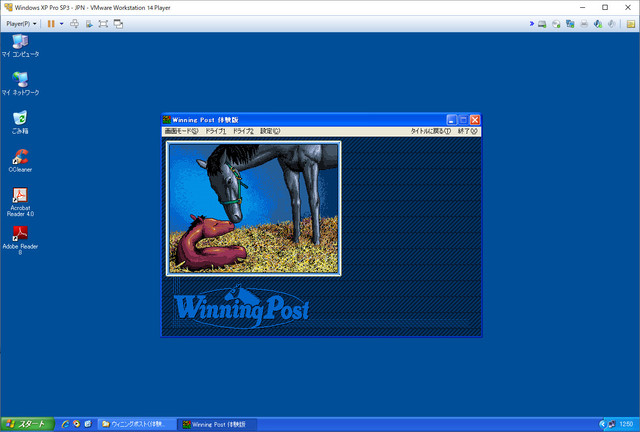The image size is (640, 432).
Task: Open the ドライブ1 menu
Action: [215, 131]
